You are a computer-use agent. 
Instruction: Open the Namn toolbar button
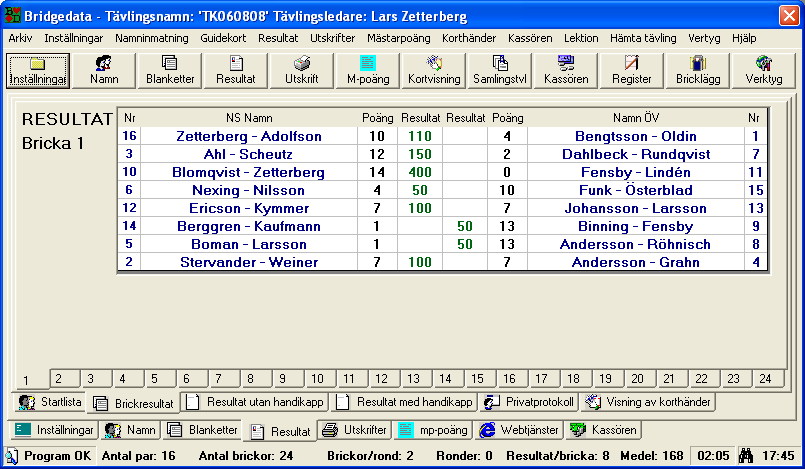click(103, 70)
